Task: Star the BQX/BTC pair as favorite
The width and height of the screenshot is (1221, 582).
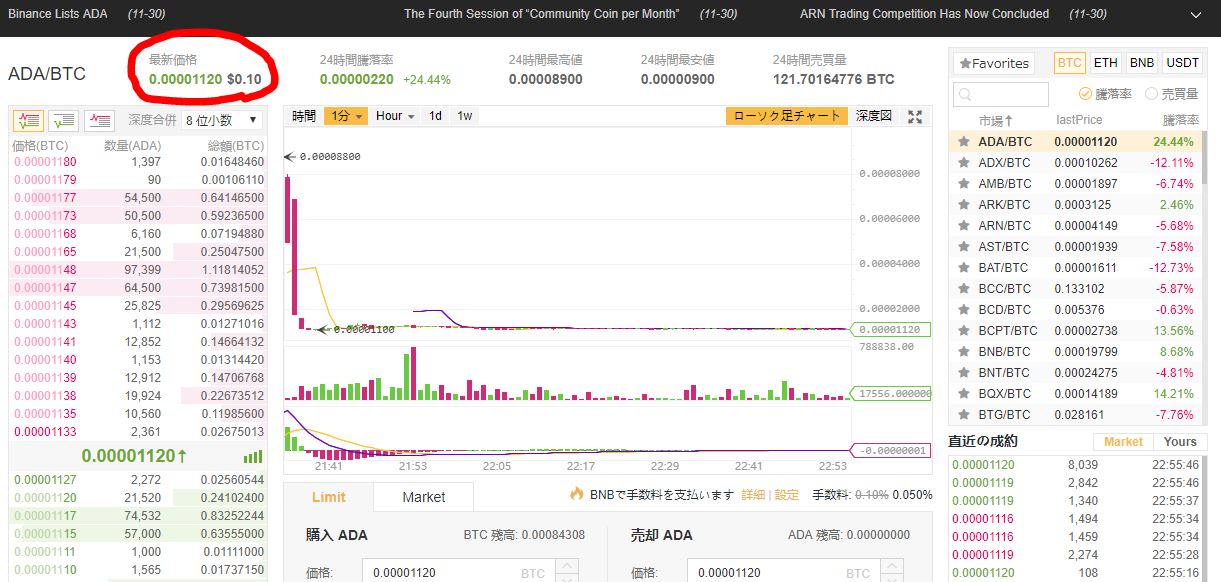Action: click(964, 394)
